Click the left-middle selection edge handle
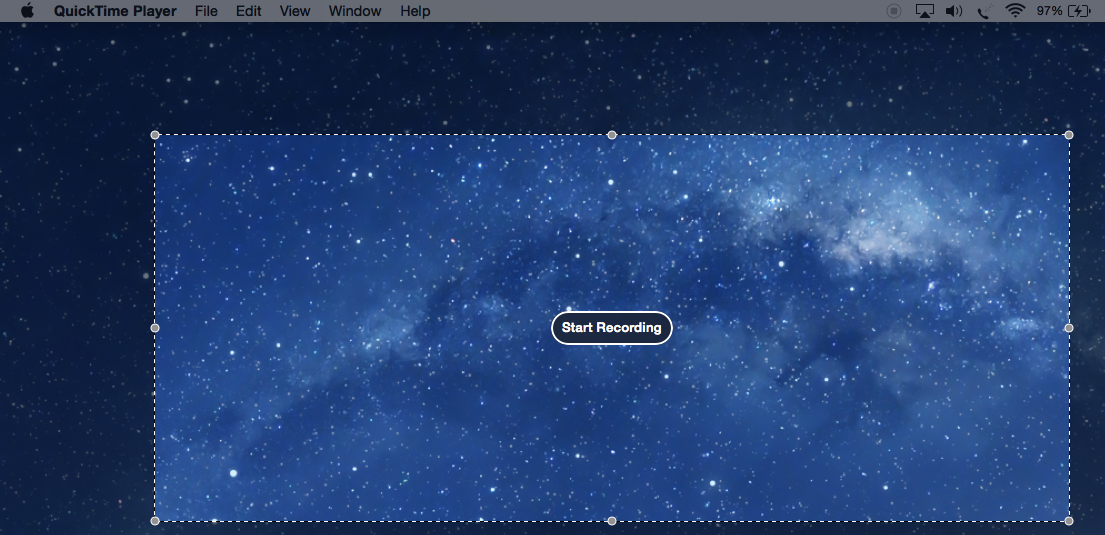The image size is (1105, 535). [155, 328]
